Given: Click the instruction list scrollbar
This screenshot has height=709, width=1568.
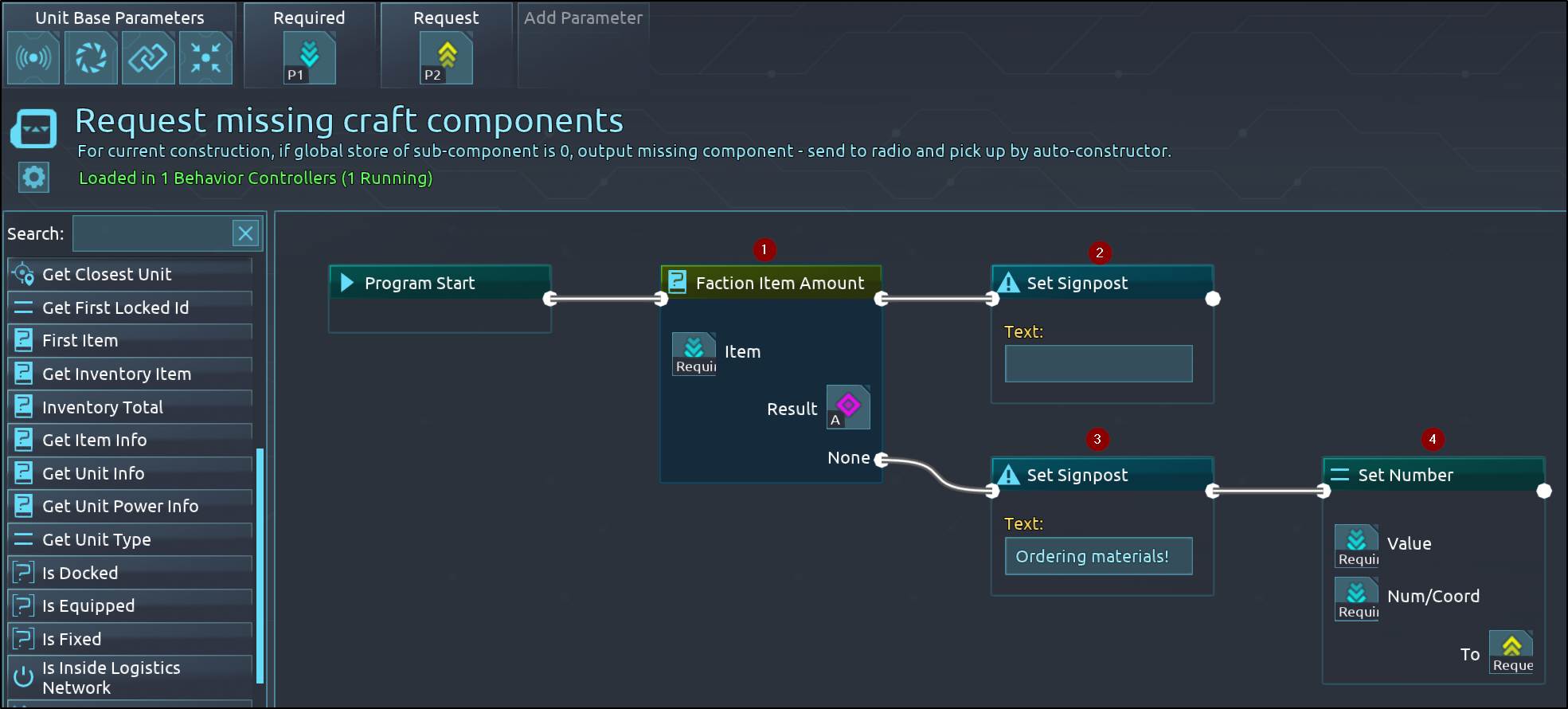Looking at the screenshot, I should (260, 566).
